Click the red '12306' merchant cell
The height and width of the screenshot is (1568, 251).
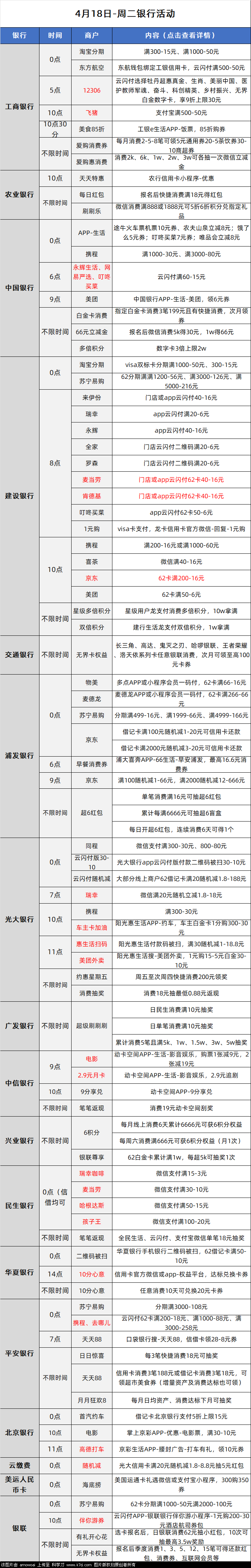91,90
